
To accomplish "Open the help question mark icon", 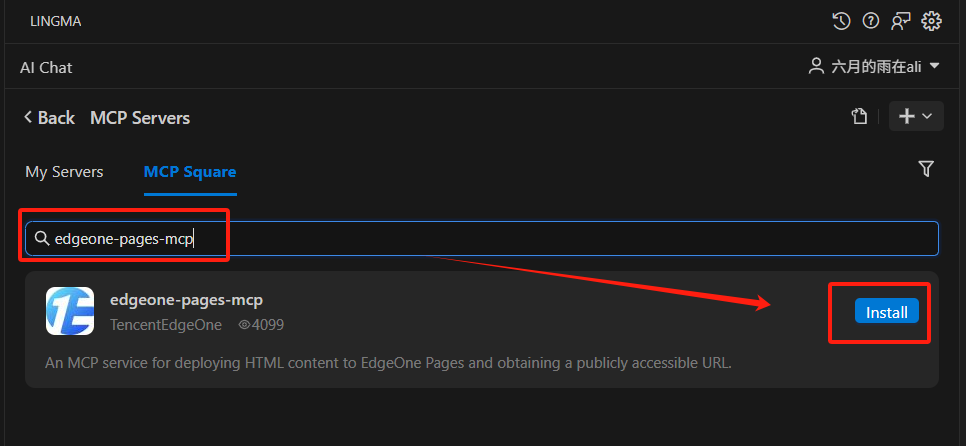I will coord(871,22).
